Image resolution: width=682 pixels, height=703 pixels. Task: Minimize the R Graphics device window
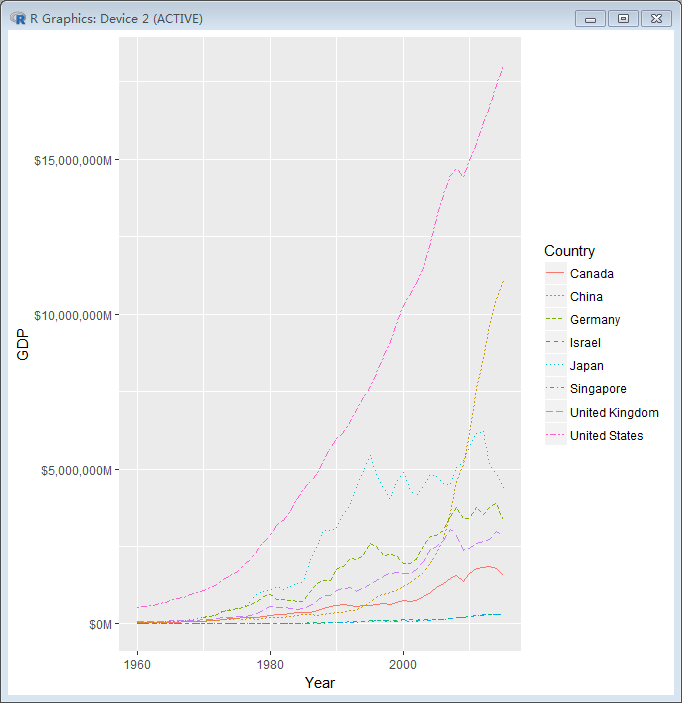click(590, 18)
